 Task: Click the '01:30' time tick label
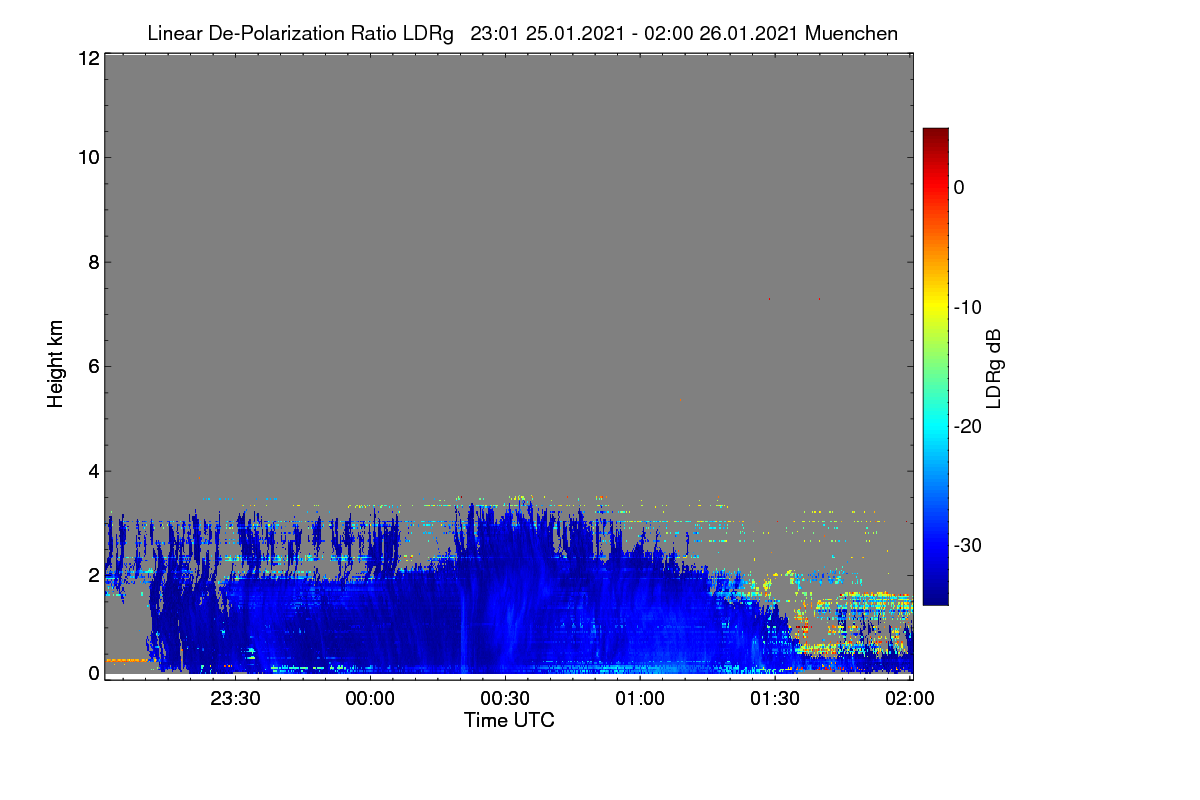[x=774, y=699]
